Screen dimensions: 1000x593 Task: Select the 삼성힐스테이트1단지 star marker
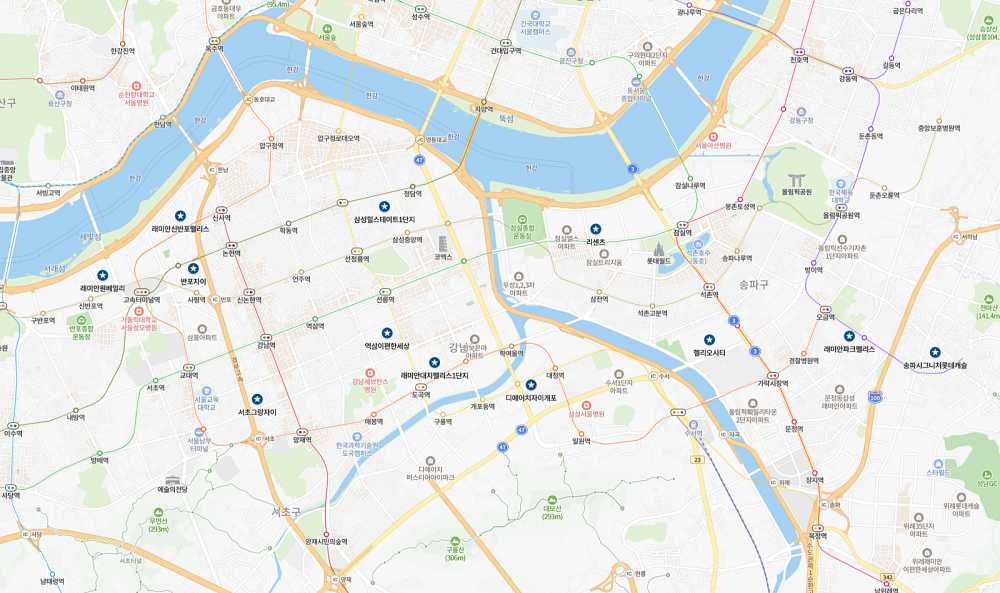[x=384, y=207]
